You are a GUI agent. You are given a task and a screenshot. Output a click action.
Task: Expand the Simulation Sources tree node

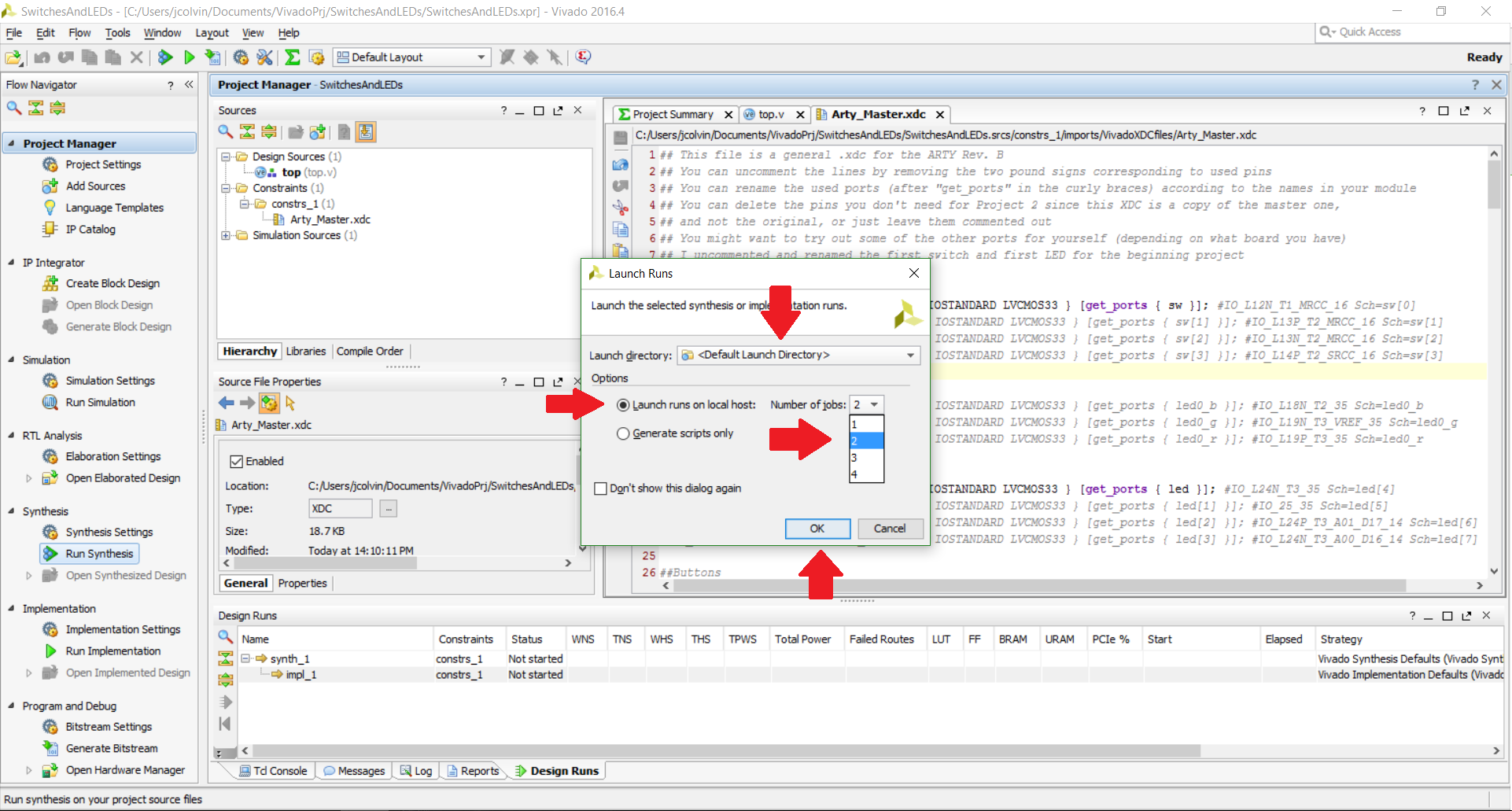[226, 235]
